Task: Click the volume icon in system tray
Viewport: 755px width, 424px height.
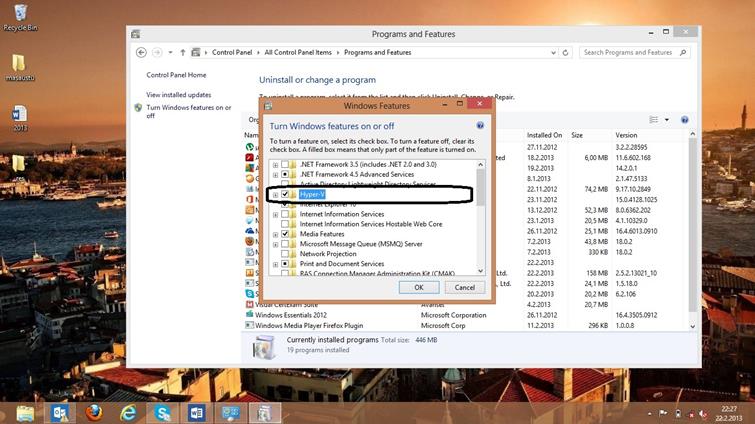Action: coord(703,413)
